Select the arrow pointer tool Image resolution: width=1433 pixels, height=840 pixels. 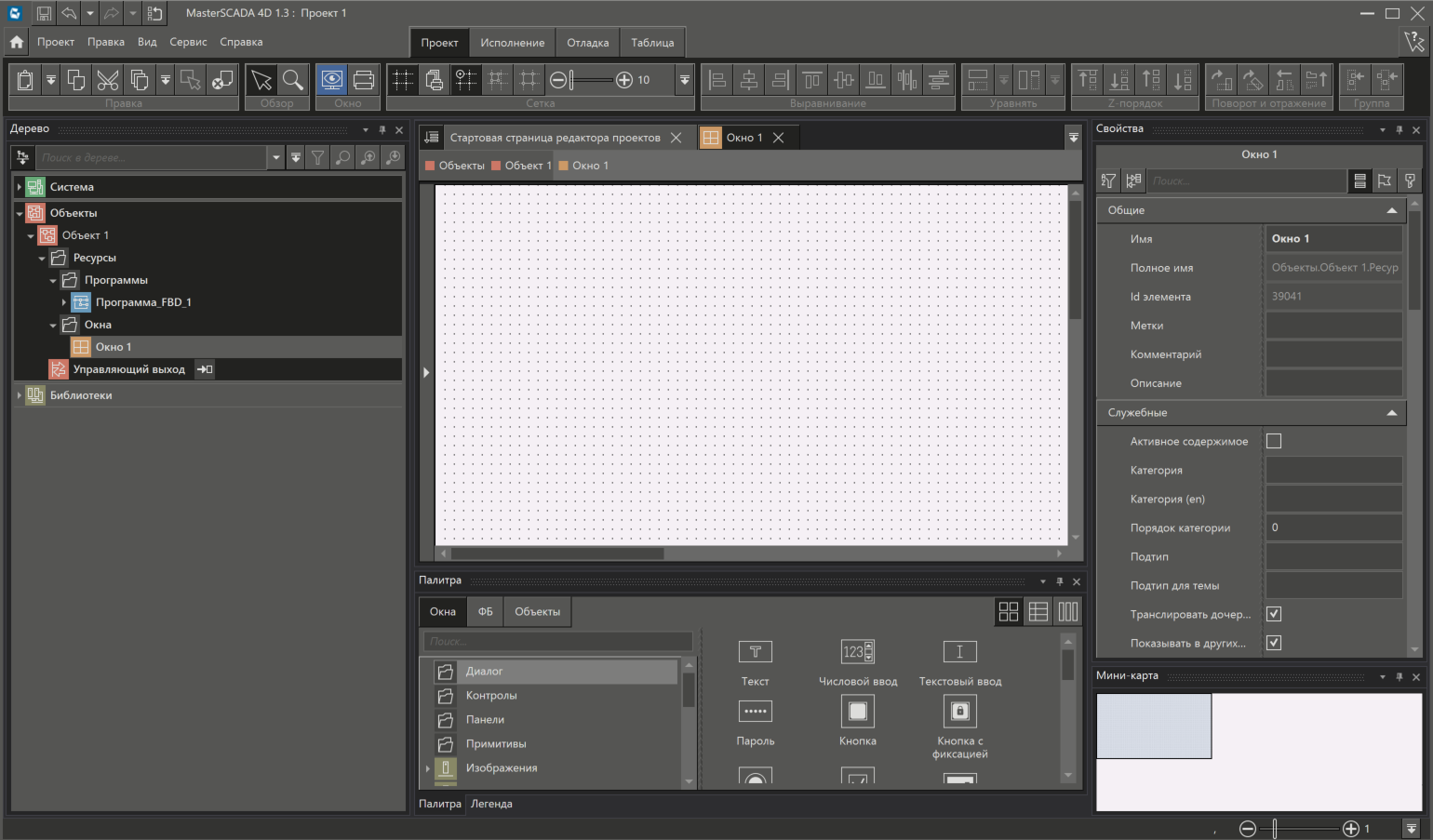(x=261, y=80)
